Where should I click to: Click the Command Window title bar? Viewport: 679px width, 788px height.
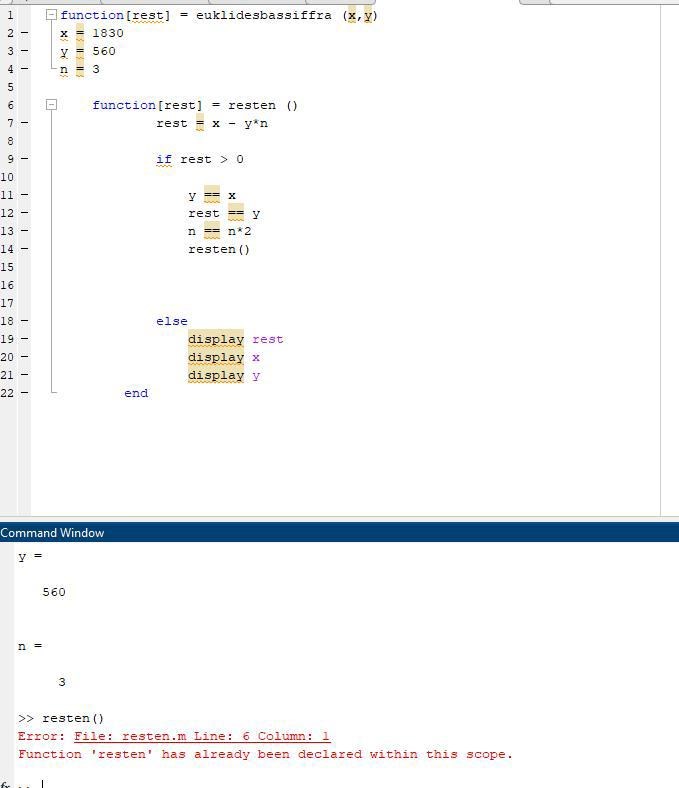[x=300, y=533]
